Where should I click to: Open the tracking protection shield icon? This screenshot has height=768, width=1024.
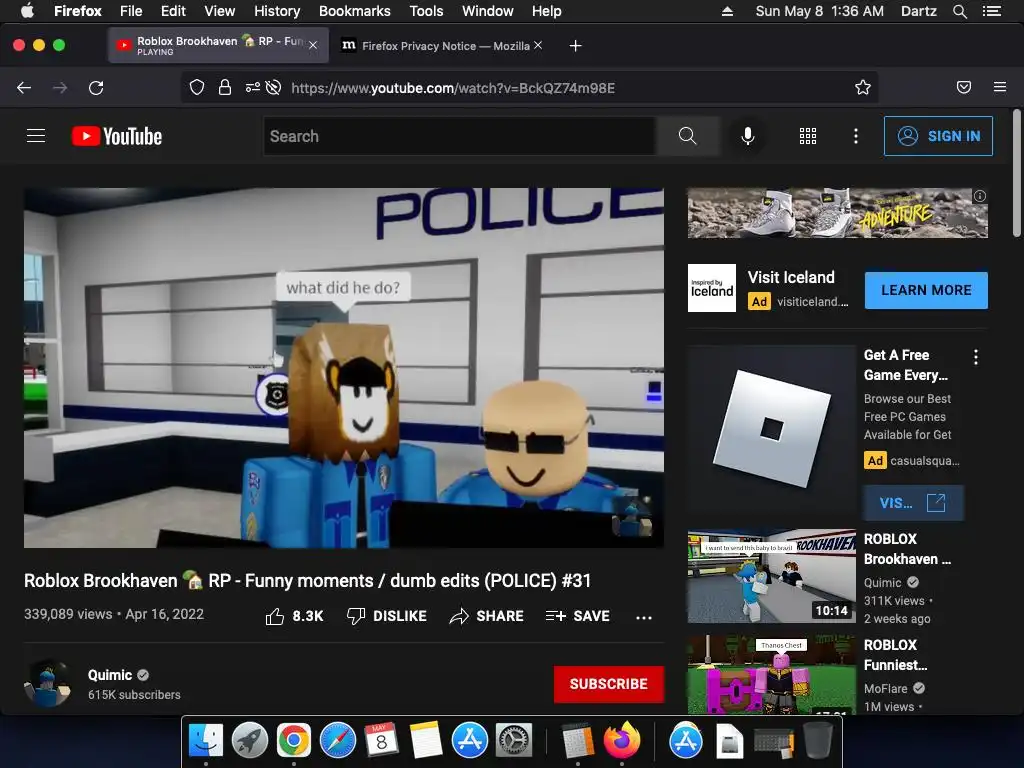click(197, 88)
